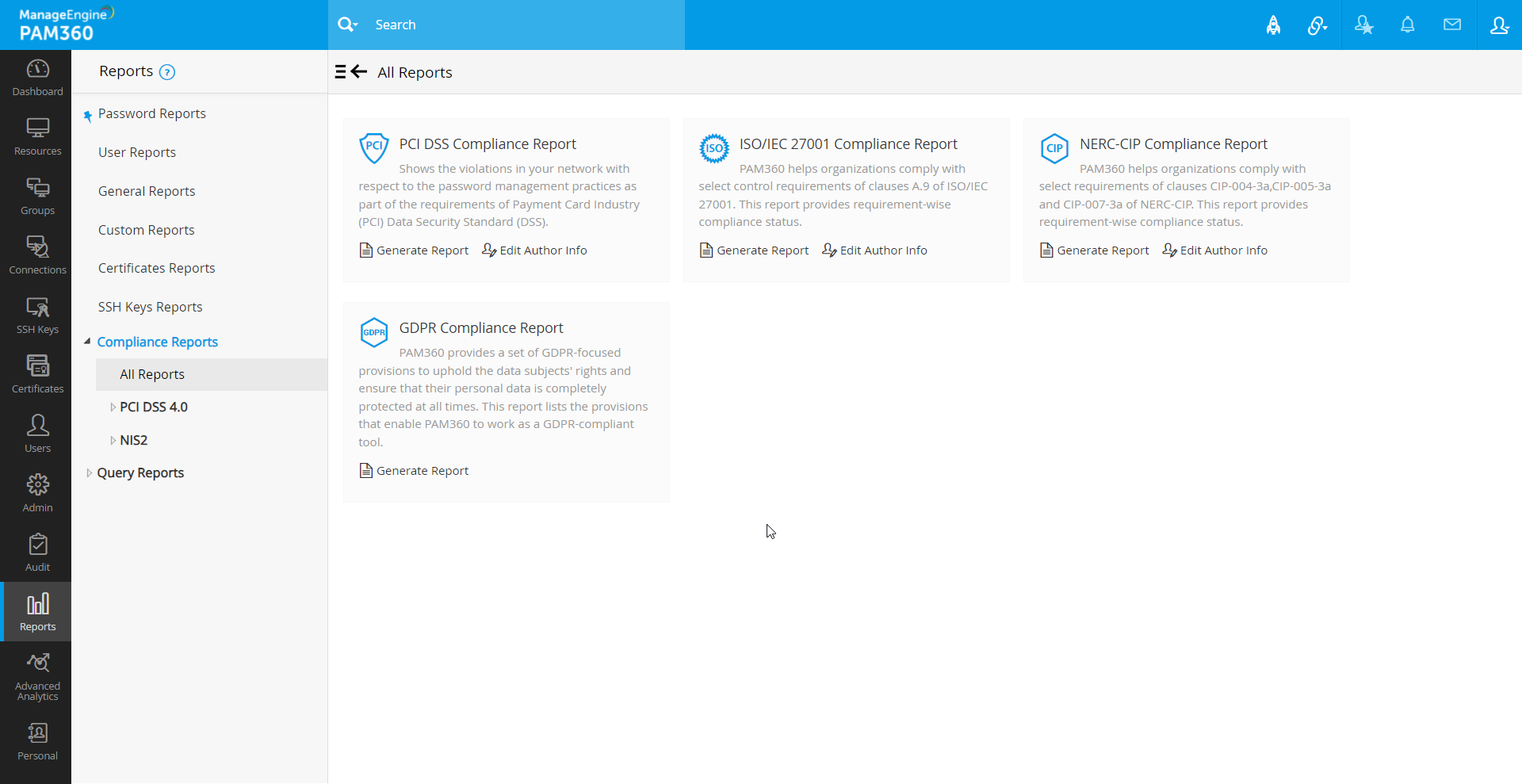
Task: Open SSH Keys Reports
Action: click(151, 307)
